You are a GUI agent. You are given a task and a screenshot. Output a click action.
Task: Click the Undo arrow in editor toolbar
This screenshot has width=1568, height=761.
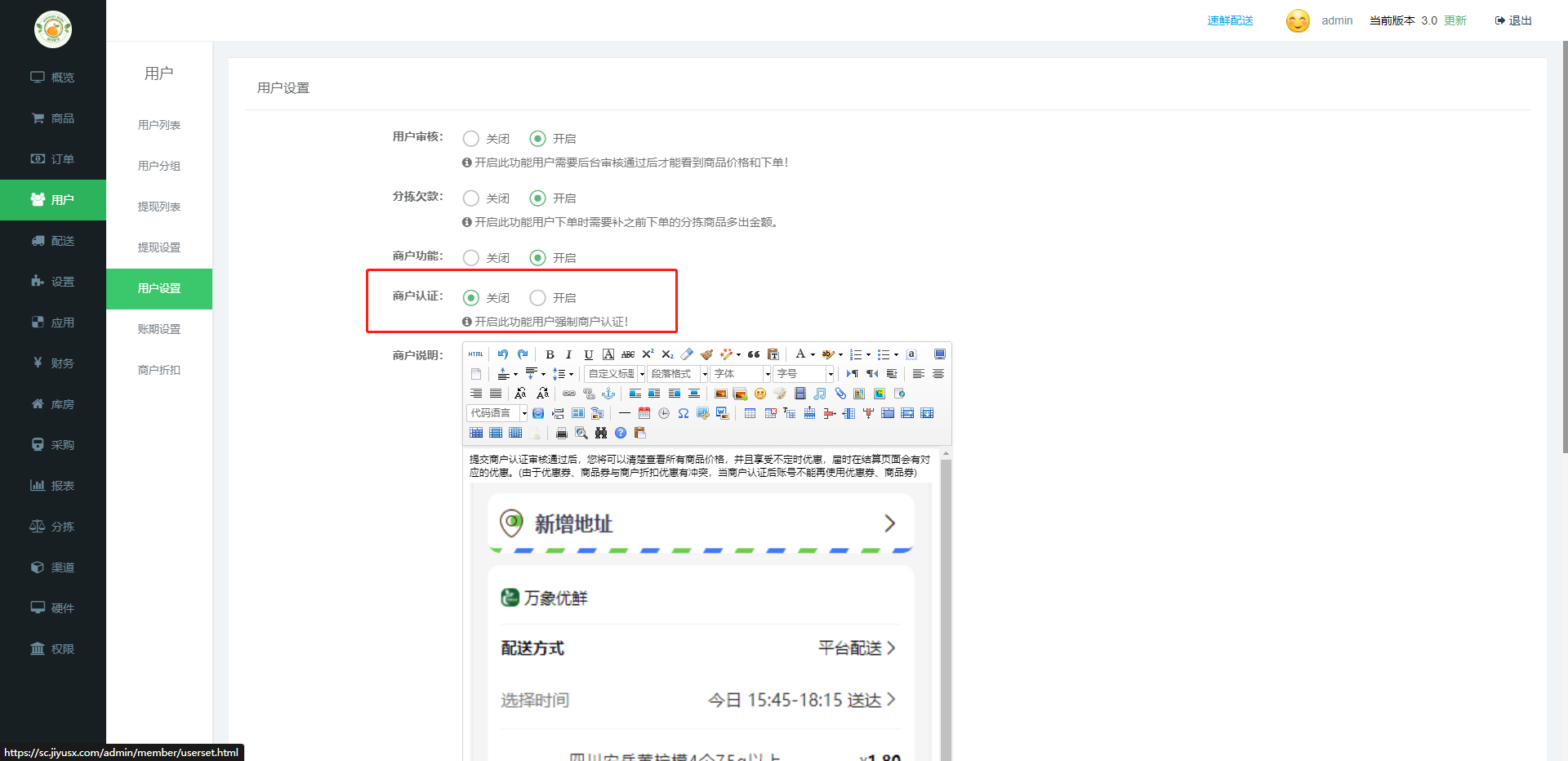point(503,354)
